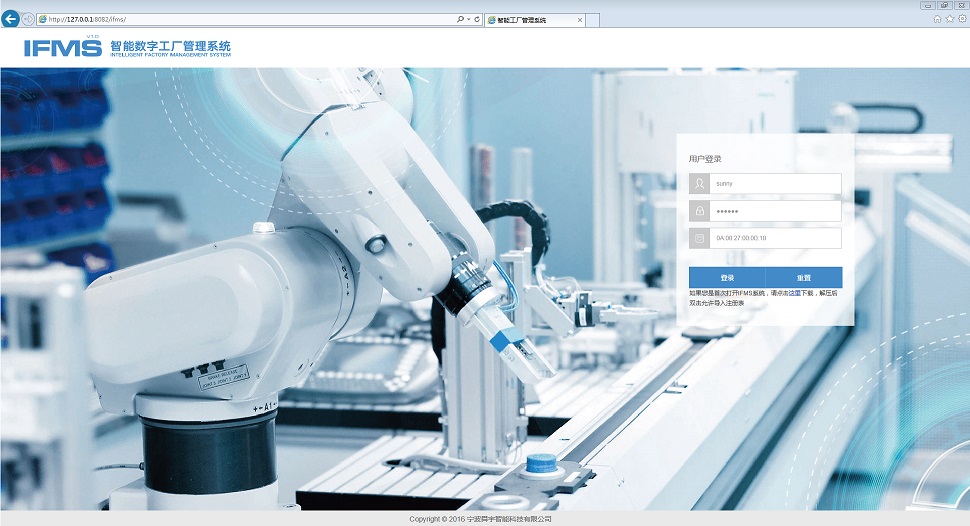This screenshot has width=970, height=526.
Task: Click the refresh icon in address bar
Action: pyautogui.click(x=477, y=19)
